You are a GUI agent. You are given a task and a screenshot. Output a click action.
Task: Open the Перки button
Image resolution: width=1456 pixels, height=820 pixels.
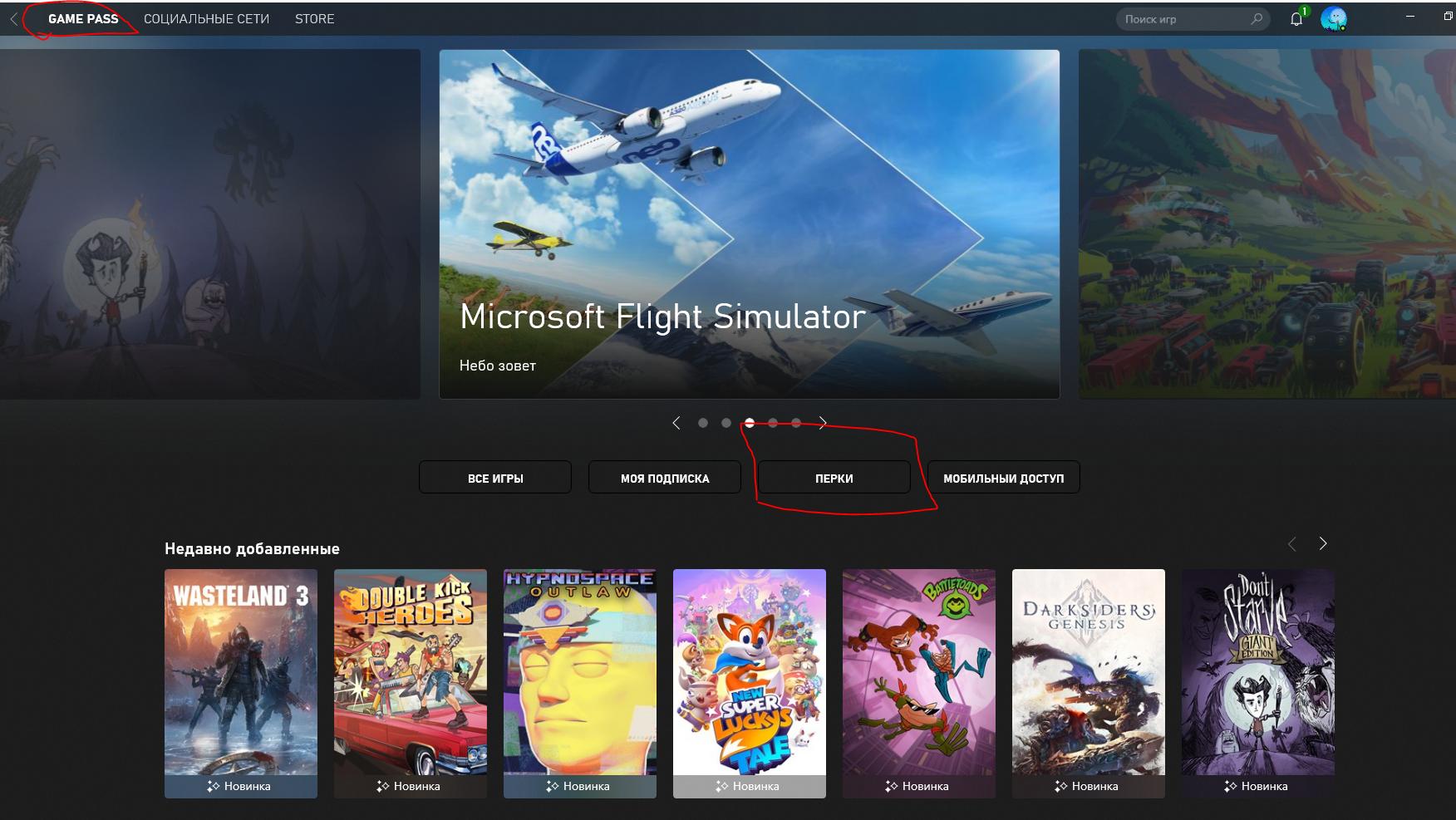(834, 478)
